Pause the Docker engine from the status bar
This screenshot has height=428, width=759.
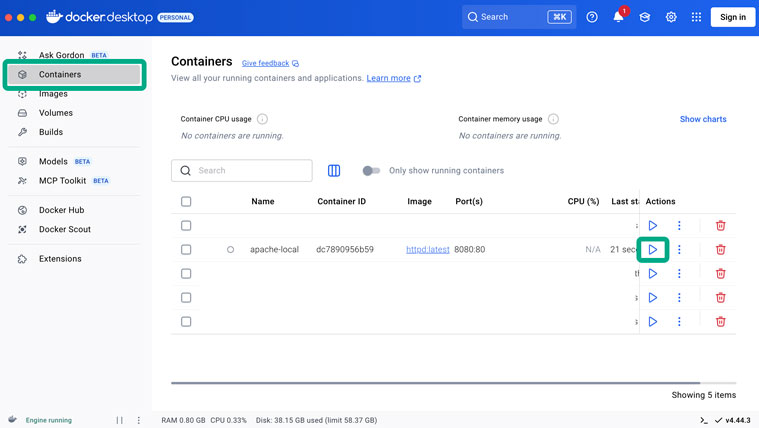(x=120, y=420)
